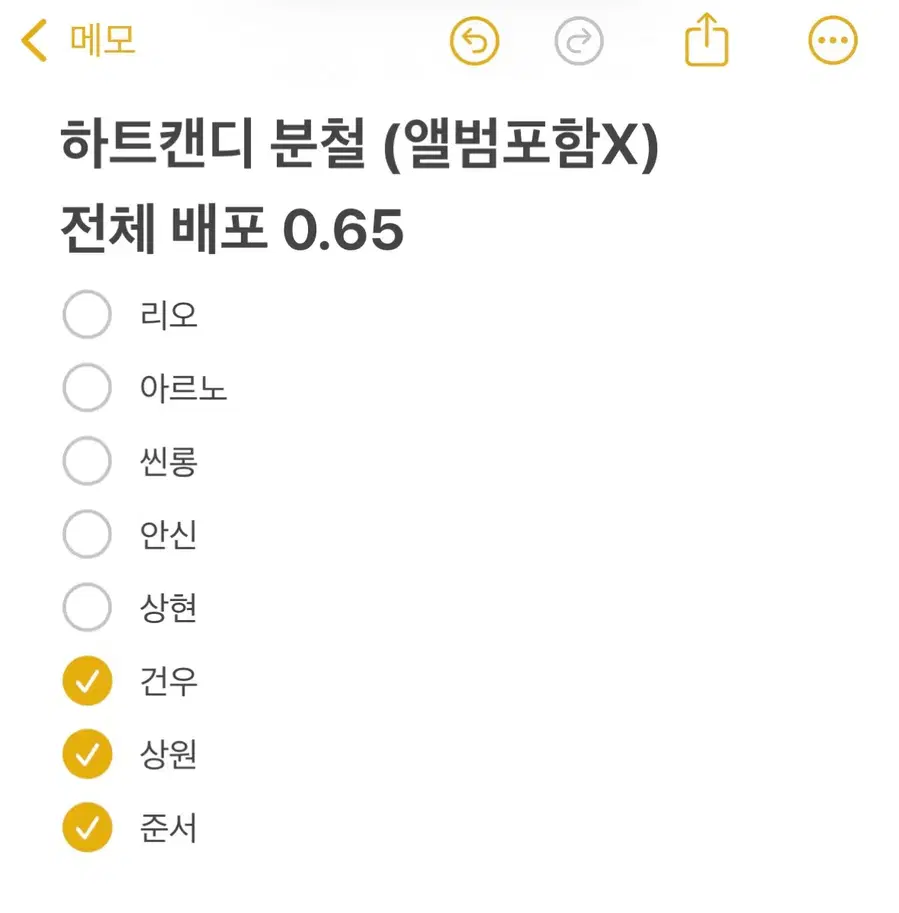Check off the 상현 item
This screenshot has height=913, width=899.
pos(87,607)
